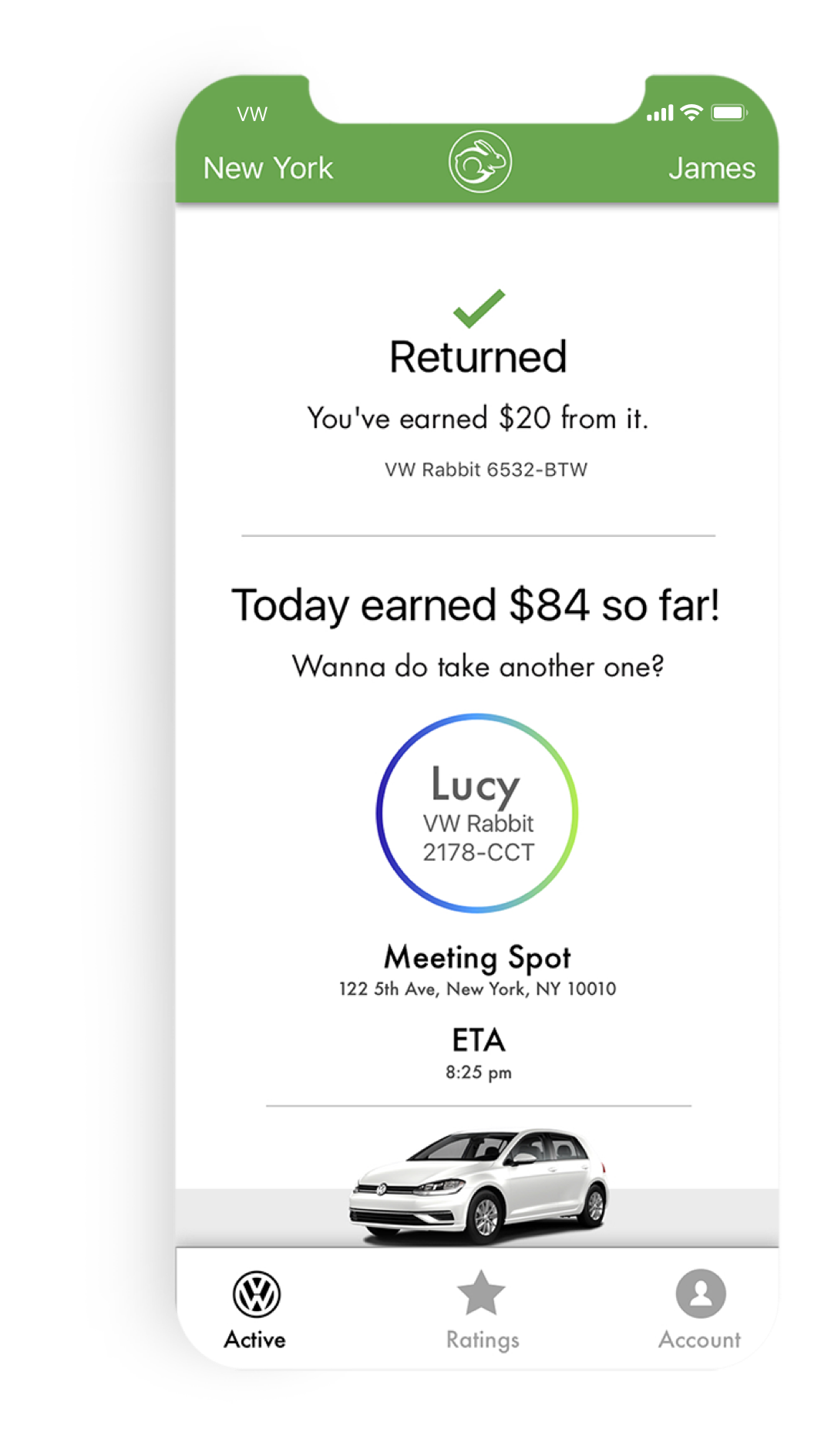
Task: Open James user profile menu
Action: pos(712,168)
